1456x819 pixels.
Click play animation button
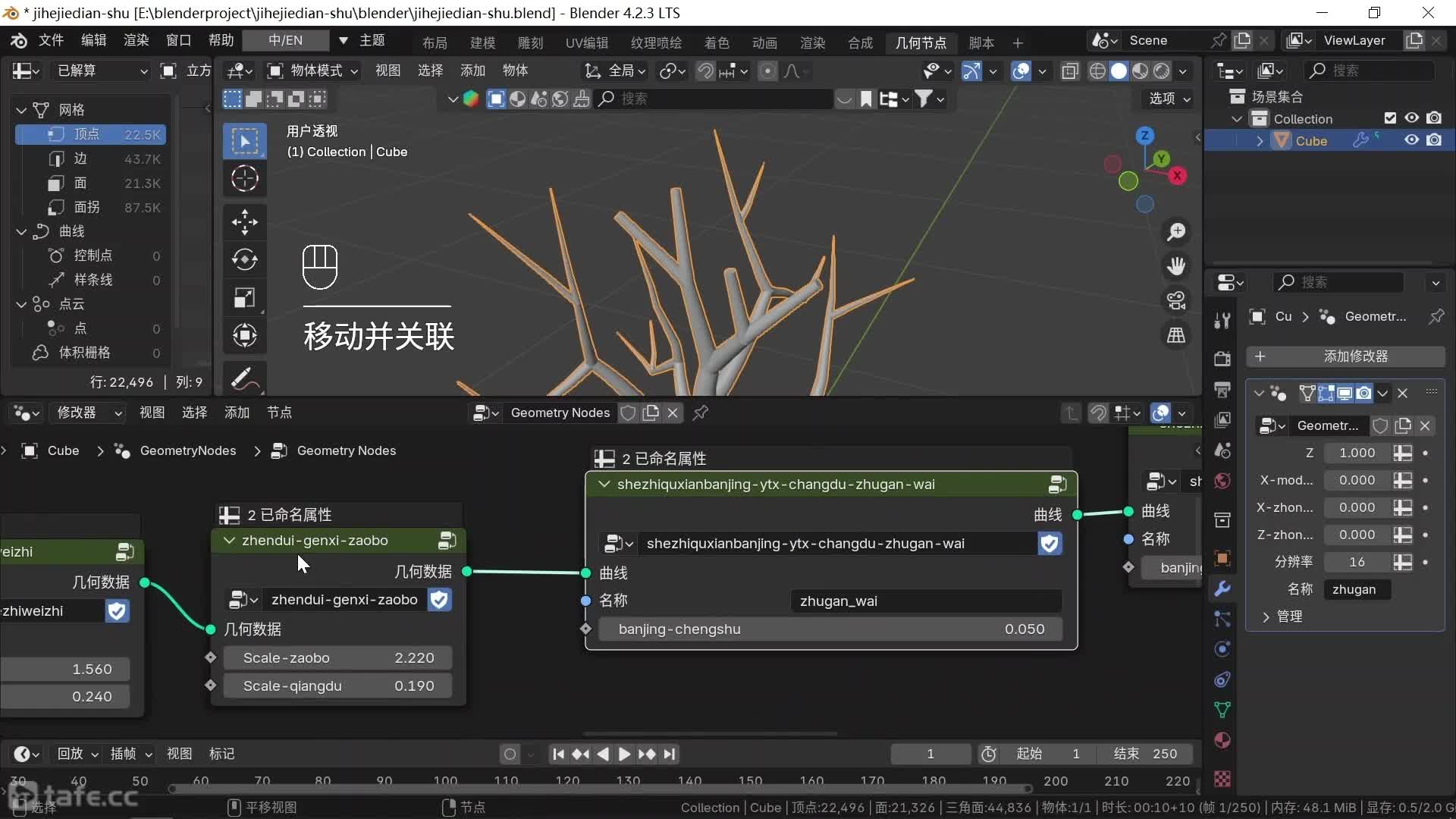(x=624, y=754)
